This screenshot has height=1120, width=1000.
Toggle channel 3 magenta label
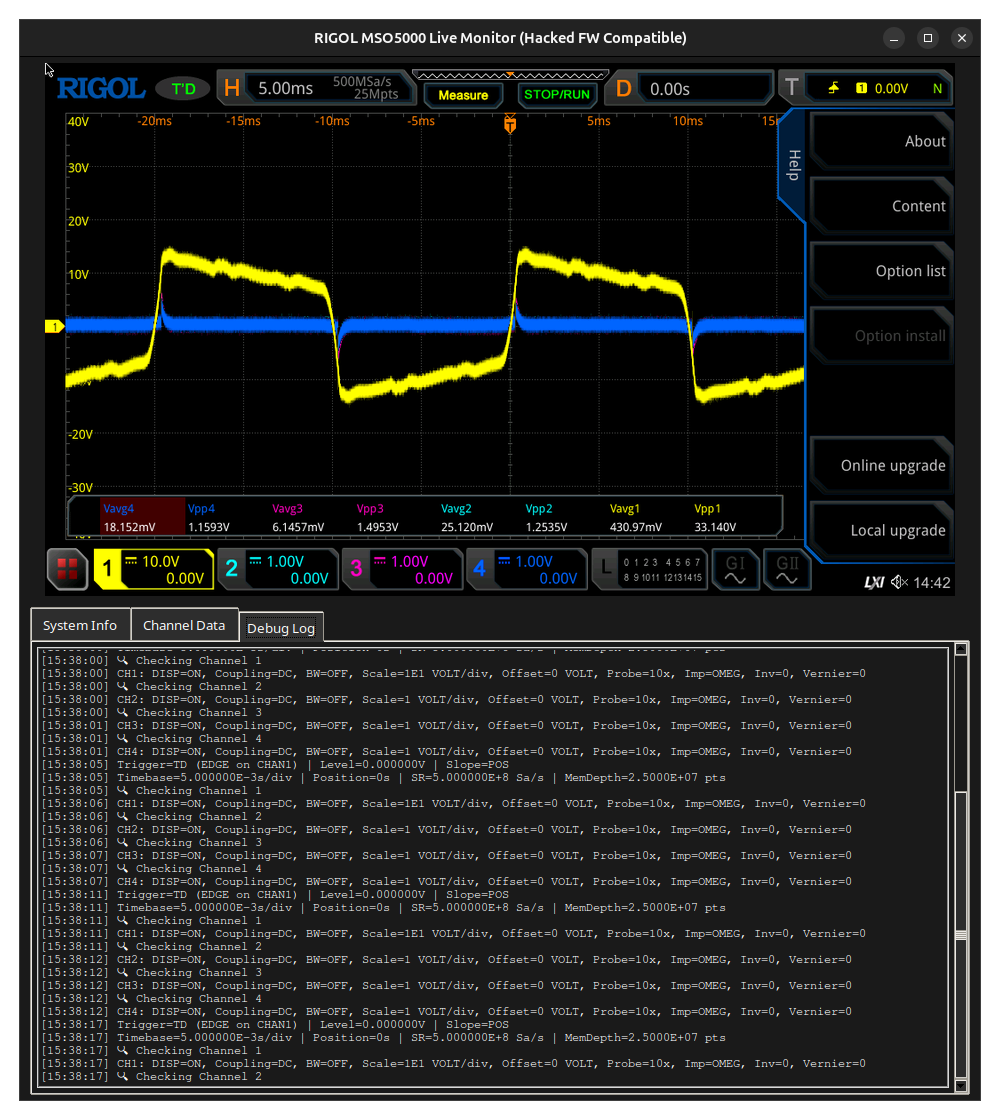[x=402, y=569]
